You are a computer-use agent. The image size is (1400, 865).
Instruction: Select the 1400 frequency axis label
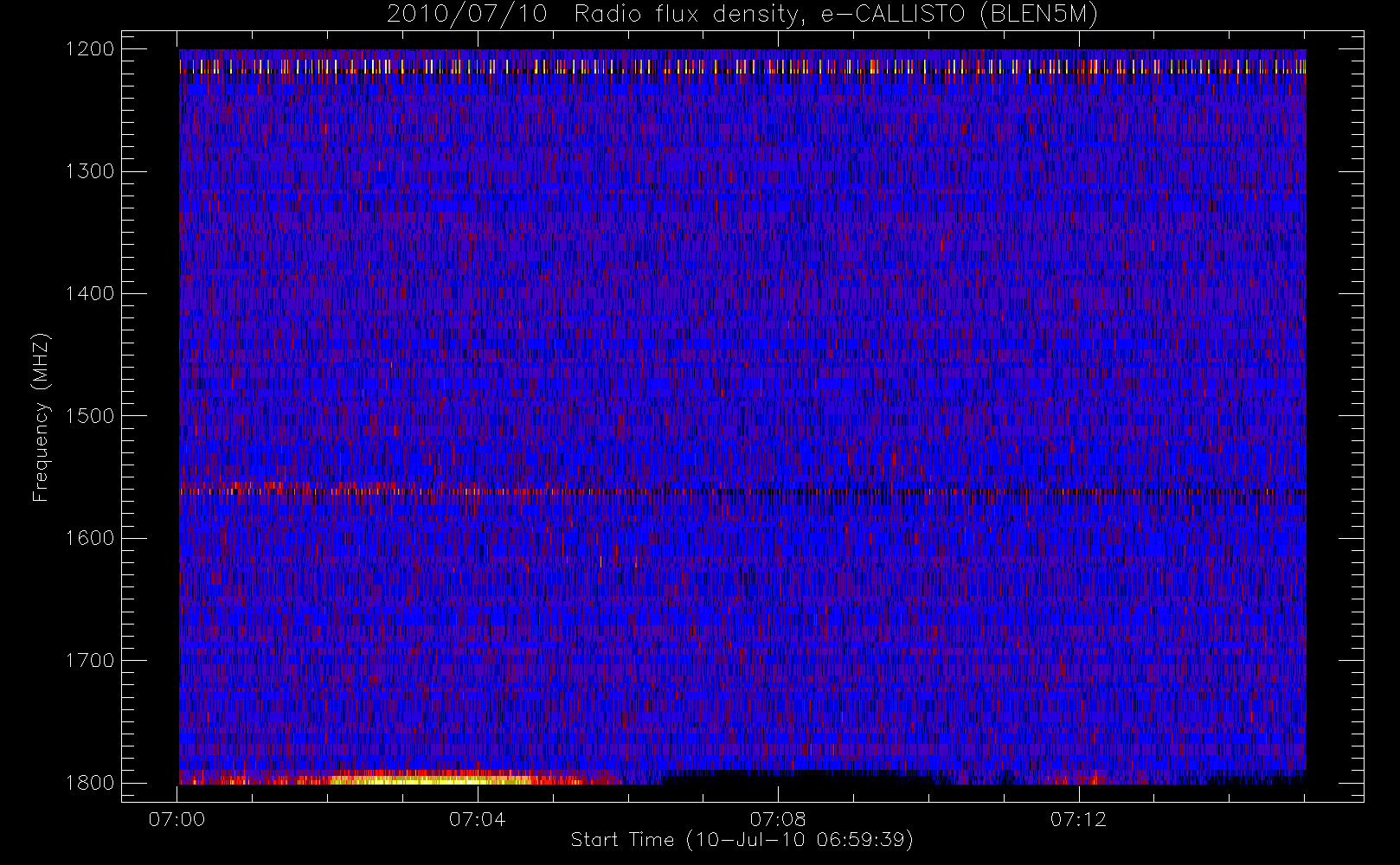point(90,293)
